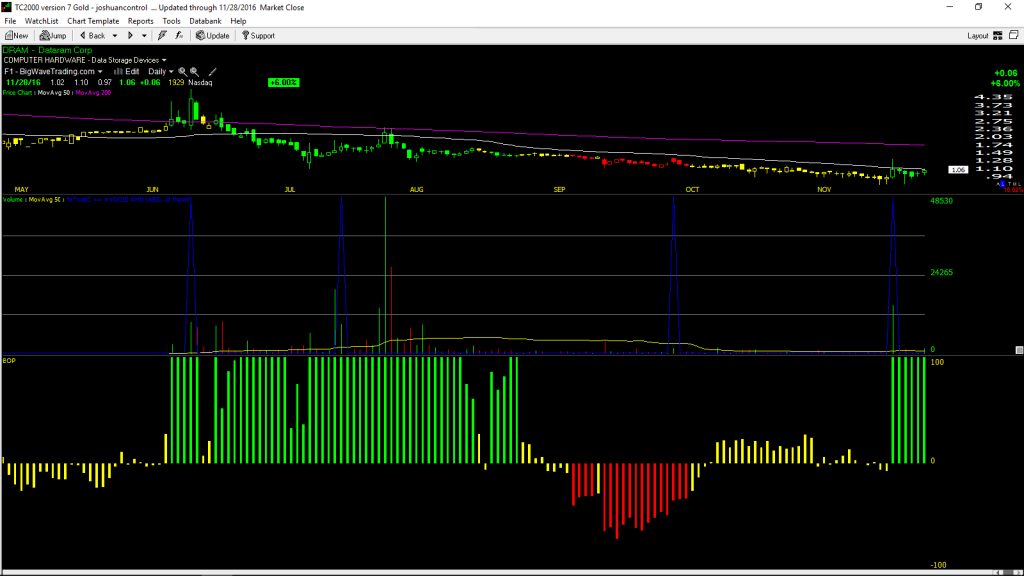1024x576 pixels.
Task: Click the Nasdaq exchange label
Action: (200, 83)
